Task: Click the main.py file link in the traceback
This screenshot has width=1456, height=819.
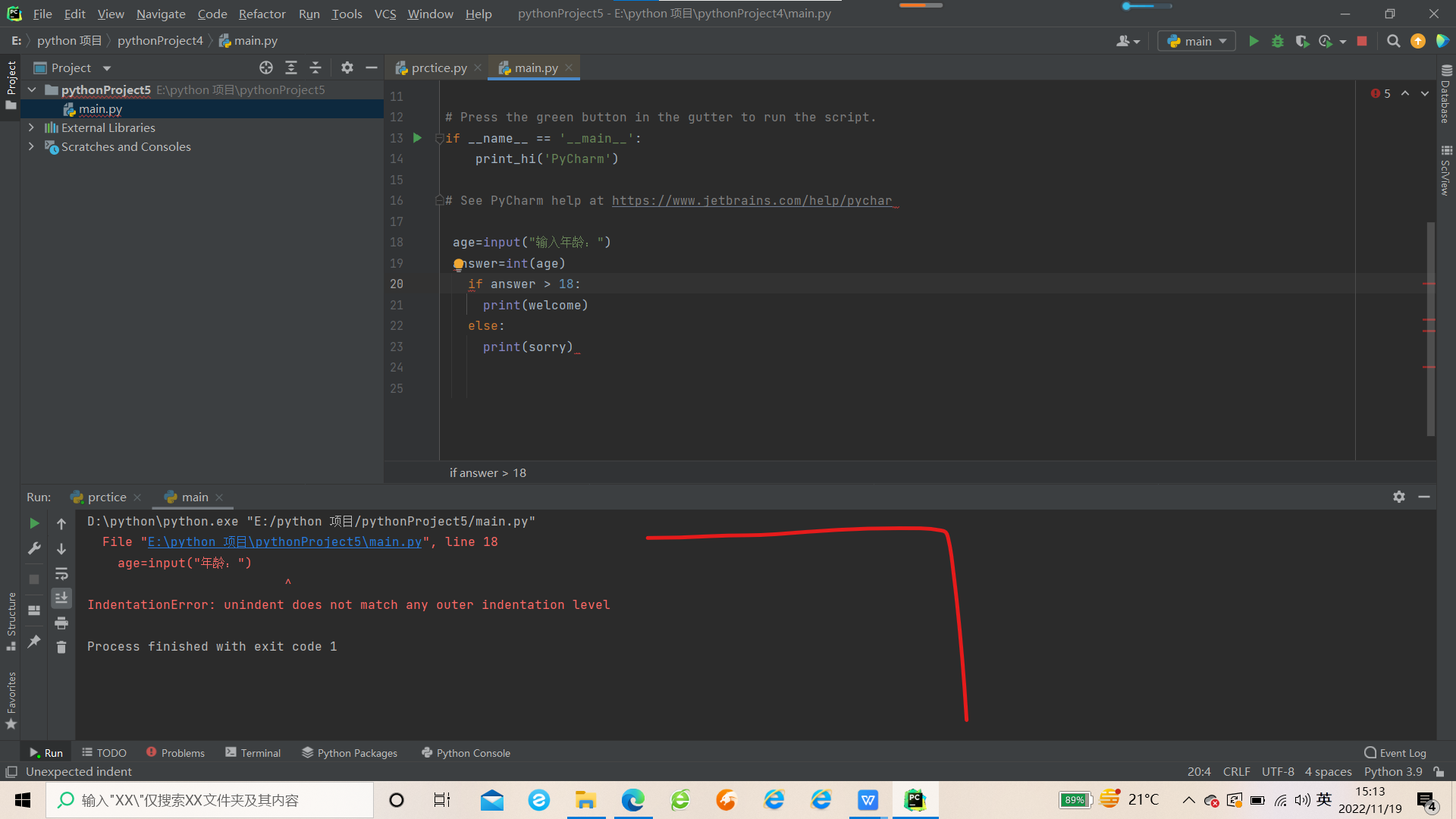Action: [284, 541]
